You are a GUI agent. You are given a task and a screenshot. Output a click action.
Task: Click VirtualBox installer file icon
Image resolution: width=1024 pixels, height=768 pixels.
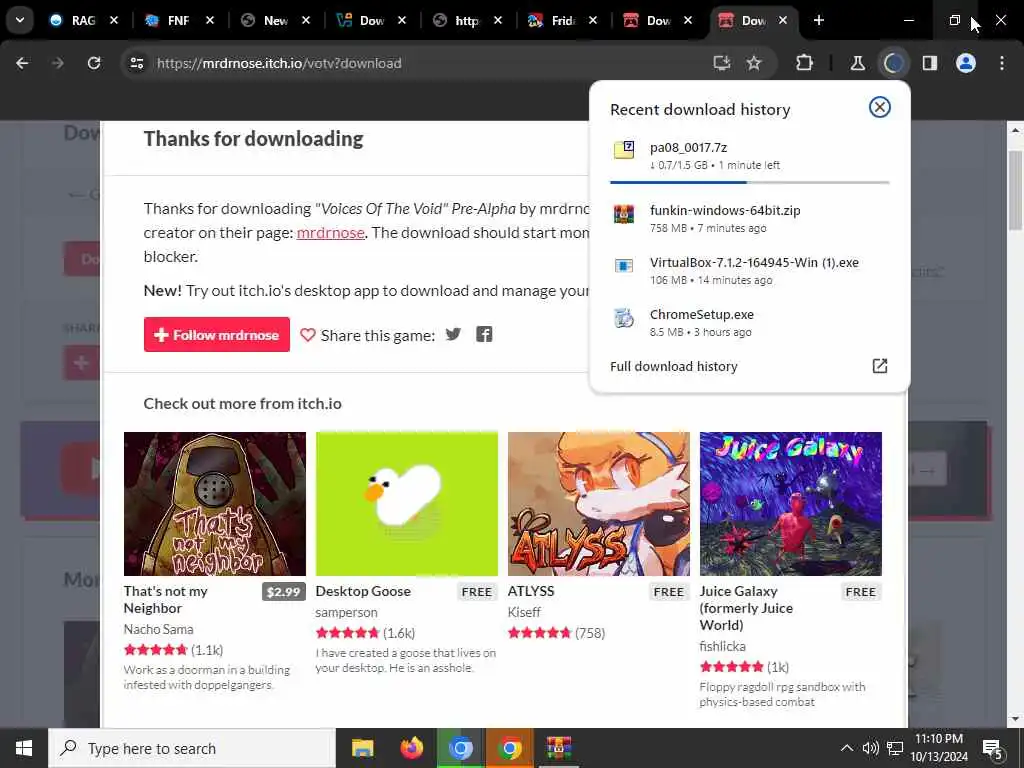tap(624, 265)
